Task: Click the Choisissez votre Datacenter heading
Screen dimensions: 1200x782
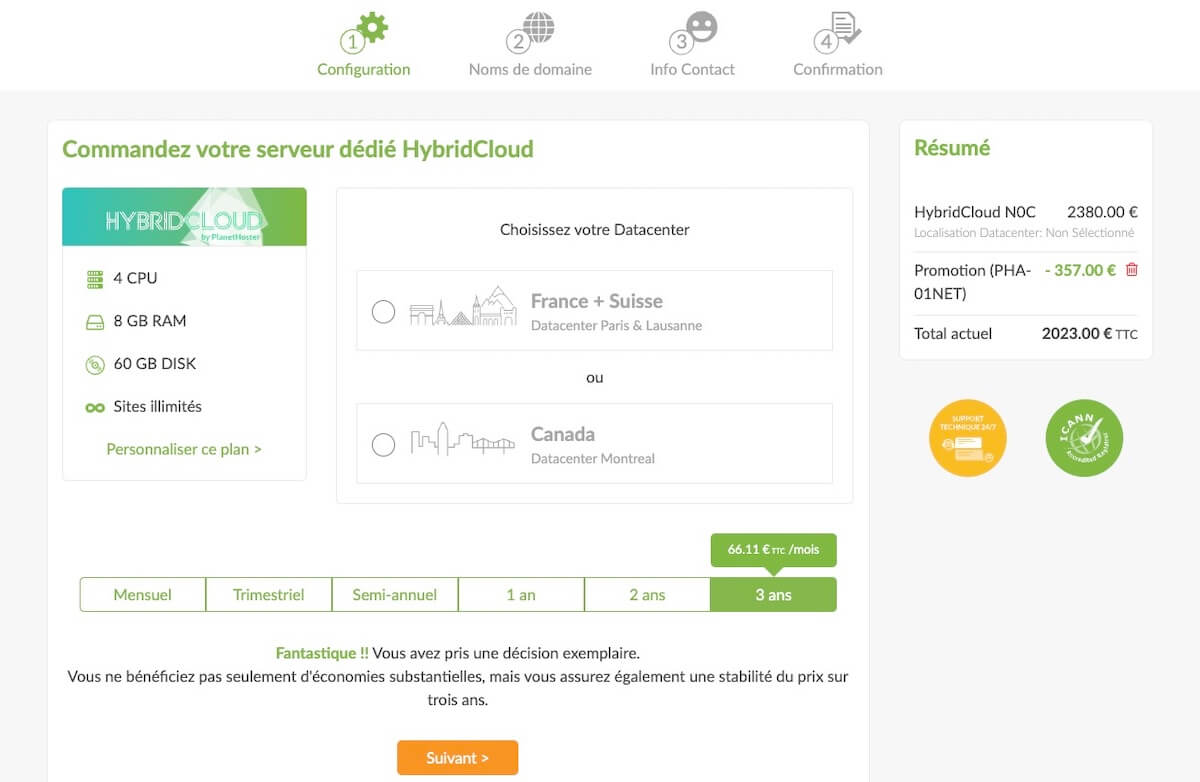Action: coord(595,230)
